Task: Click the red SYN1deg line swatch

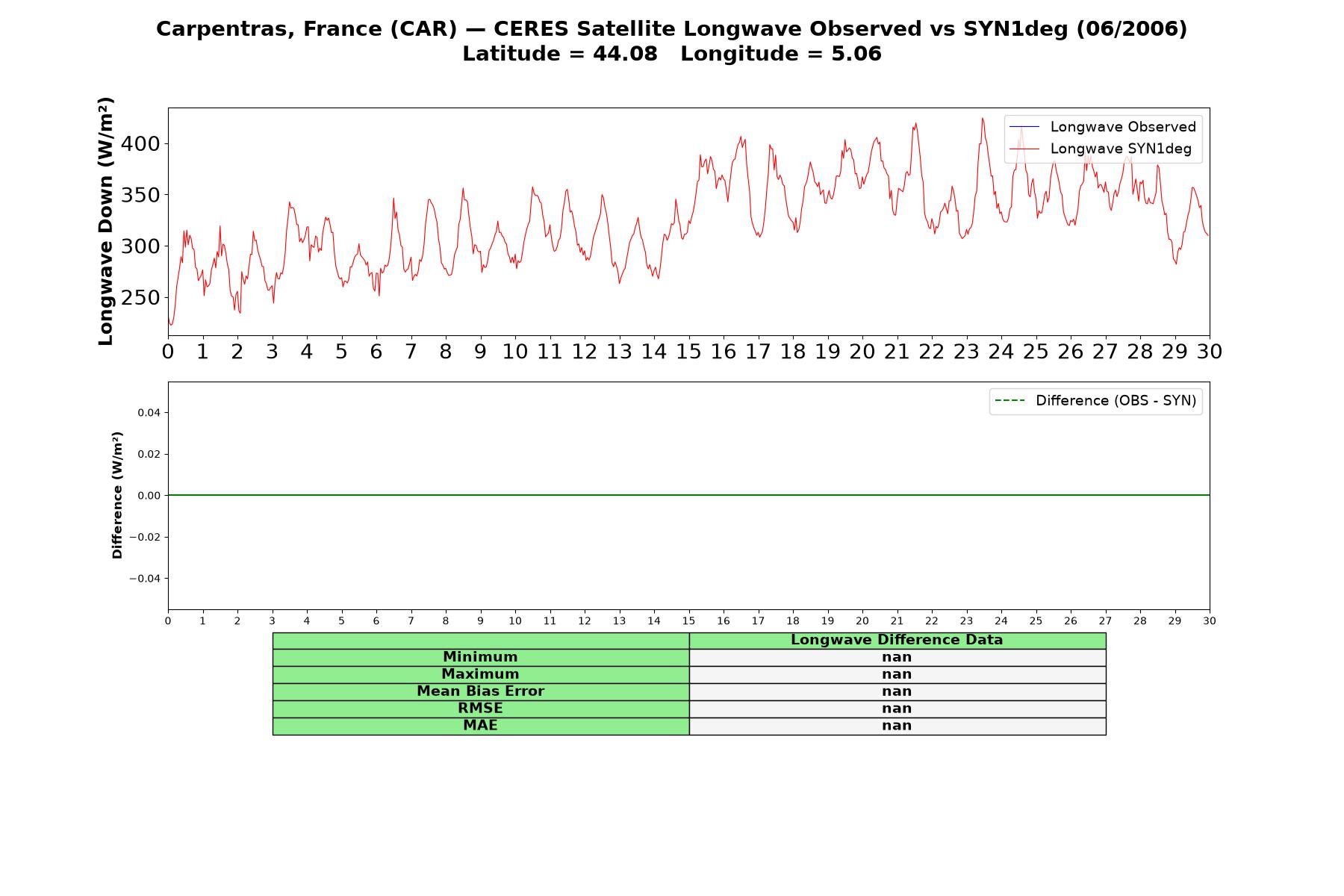Action: (1024, 149)
